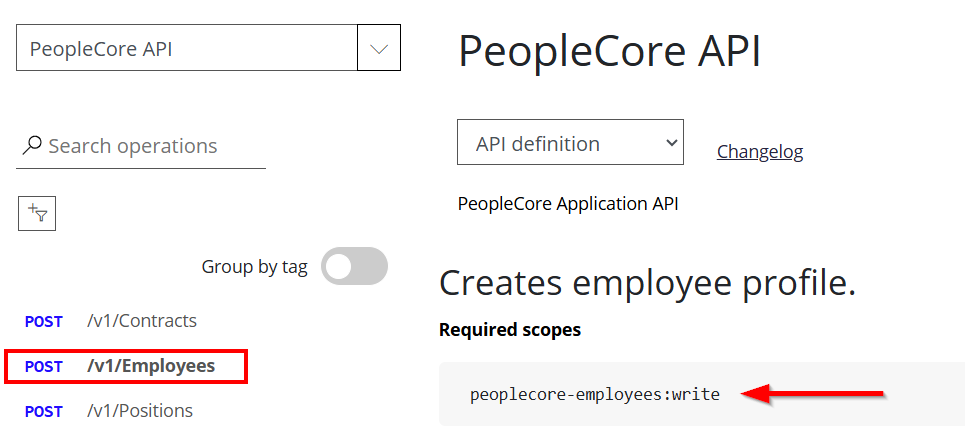The width and height of the screenshot is (965, 442).
Task: Click the peoplecore-employees:write scope text
Action: [594, 394]
